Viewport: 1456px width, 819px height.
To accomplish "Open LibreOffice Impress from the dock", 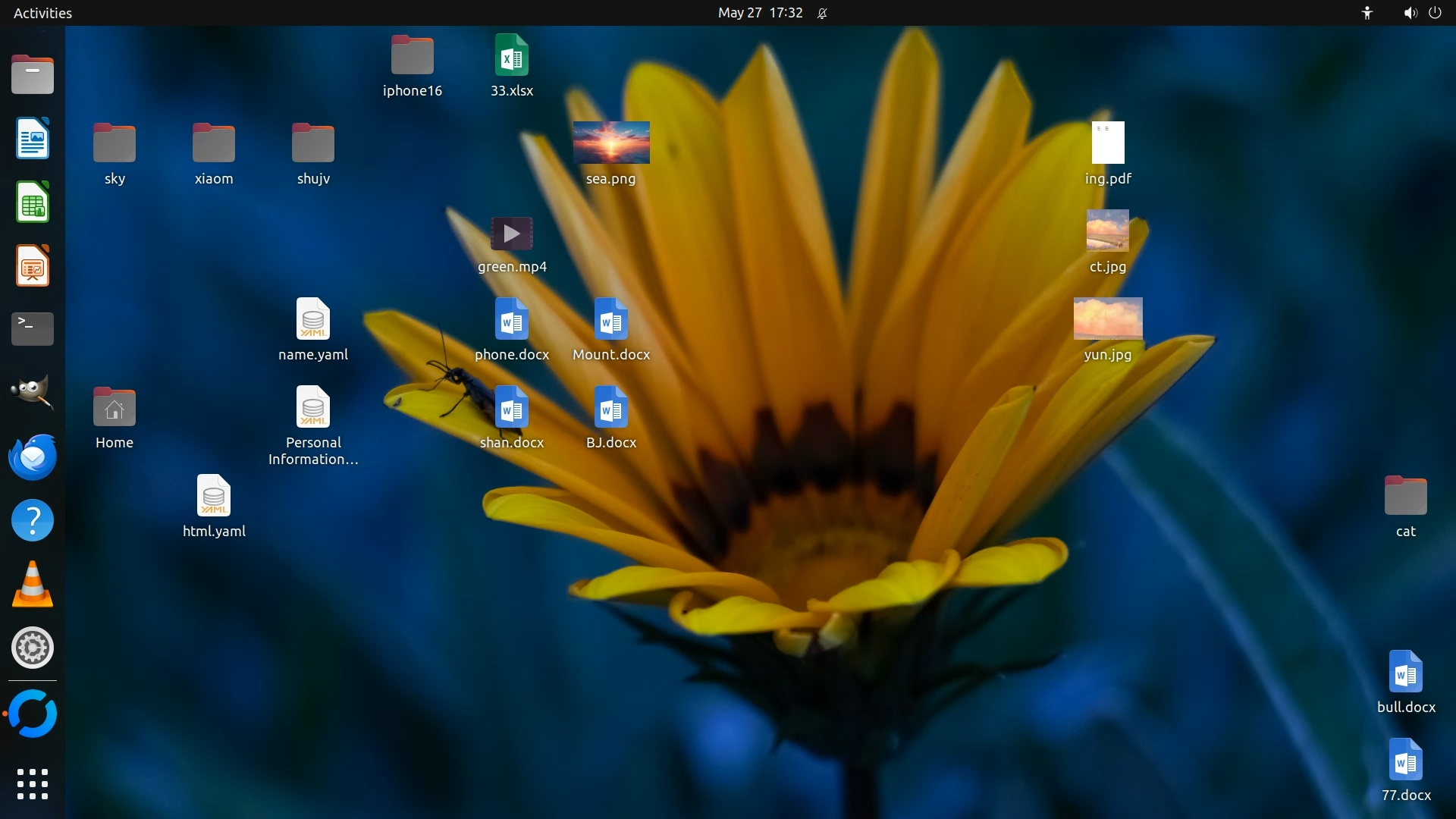I will point(33,266).
